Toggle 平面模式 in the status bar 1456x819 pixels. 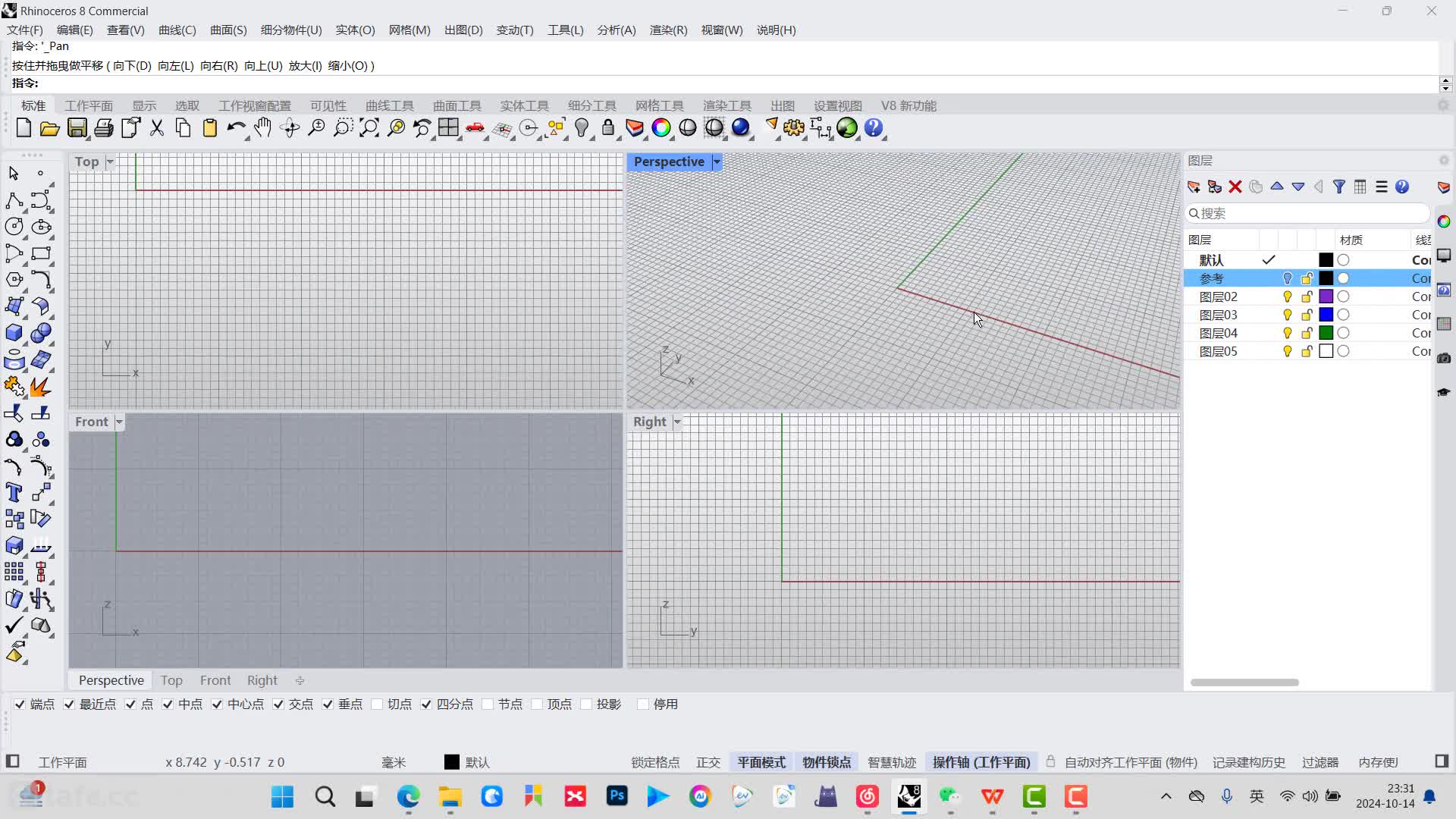click(x=761, y=762)
